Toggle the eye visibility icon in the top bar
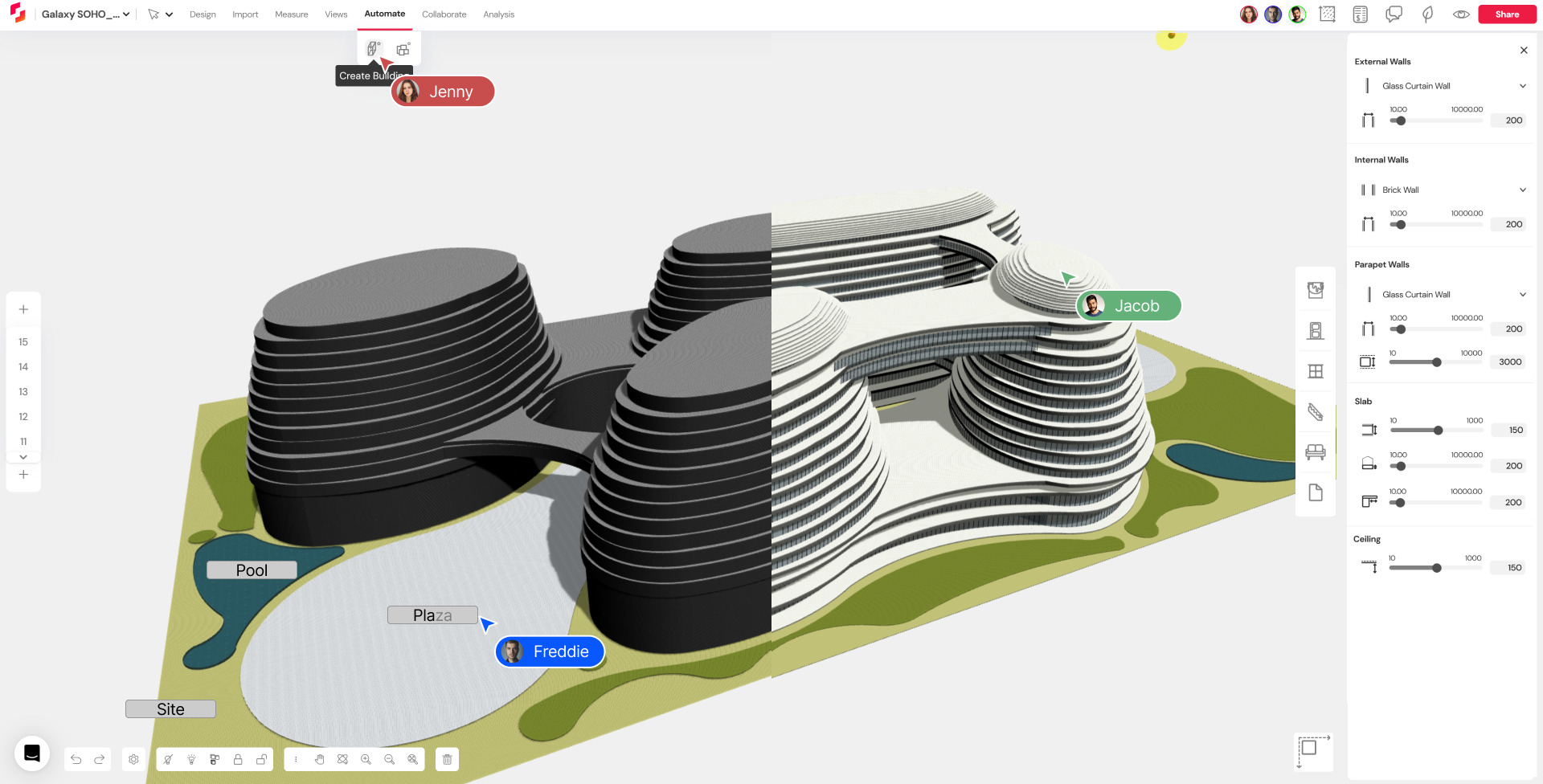Screen dimensions: 1543x784 (x=1461, y=14)
